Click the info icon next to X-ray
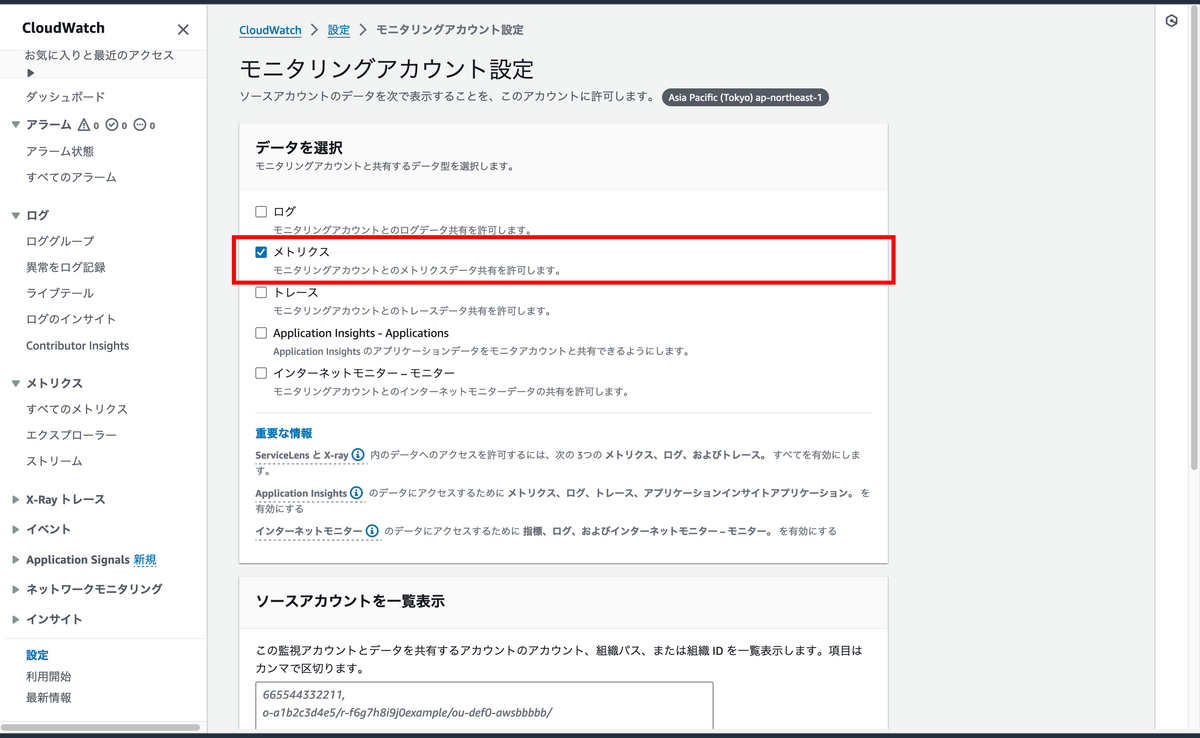1200x738 pixels. (x=358, y=455)
